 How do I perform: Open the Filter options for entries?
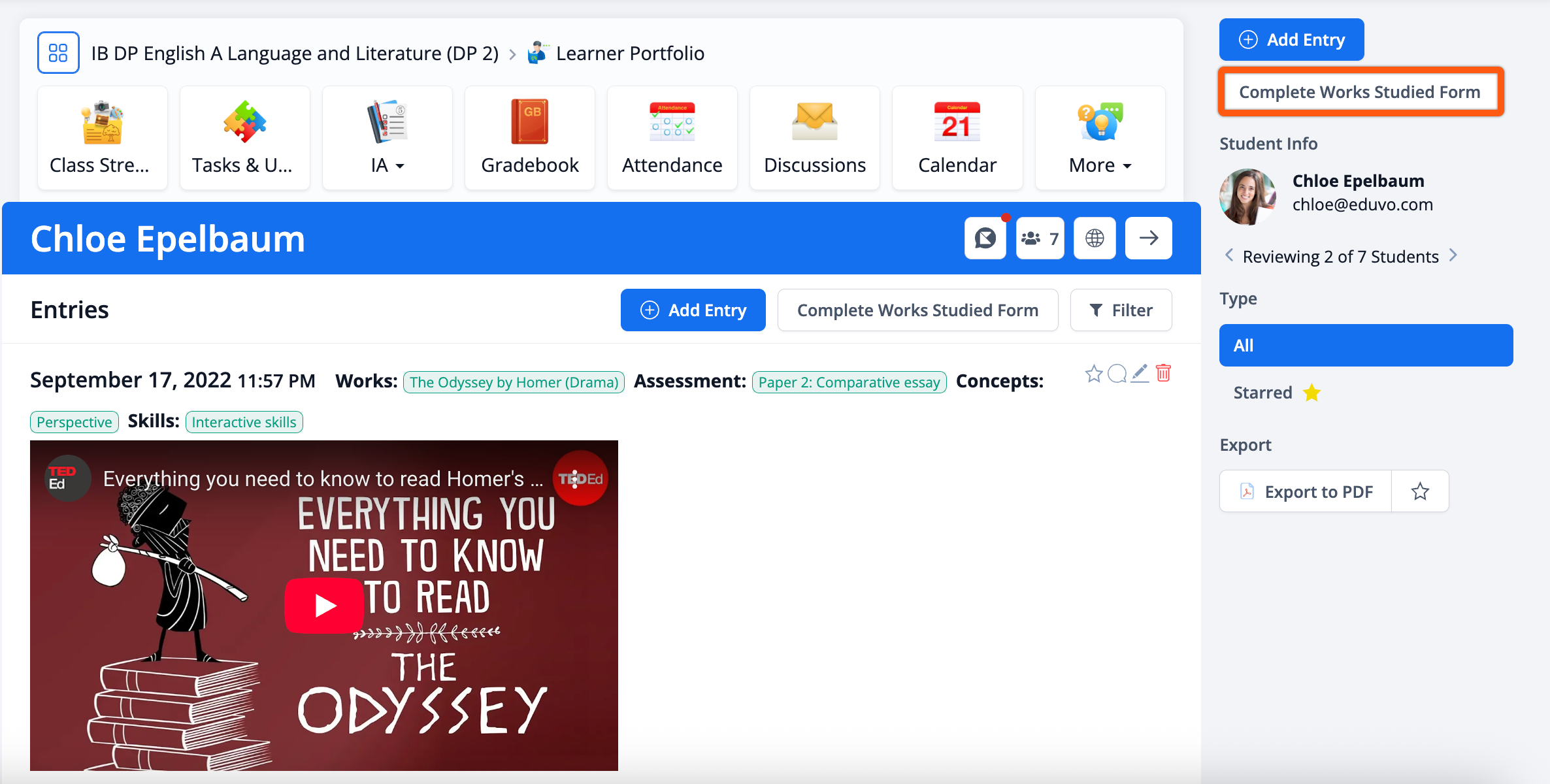[1121, 310]
